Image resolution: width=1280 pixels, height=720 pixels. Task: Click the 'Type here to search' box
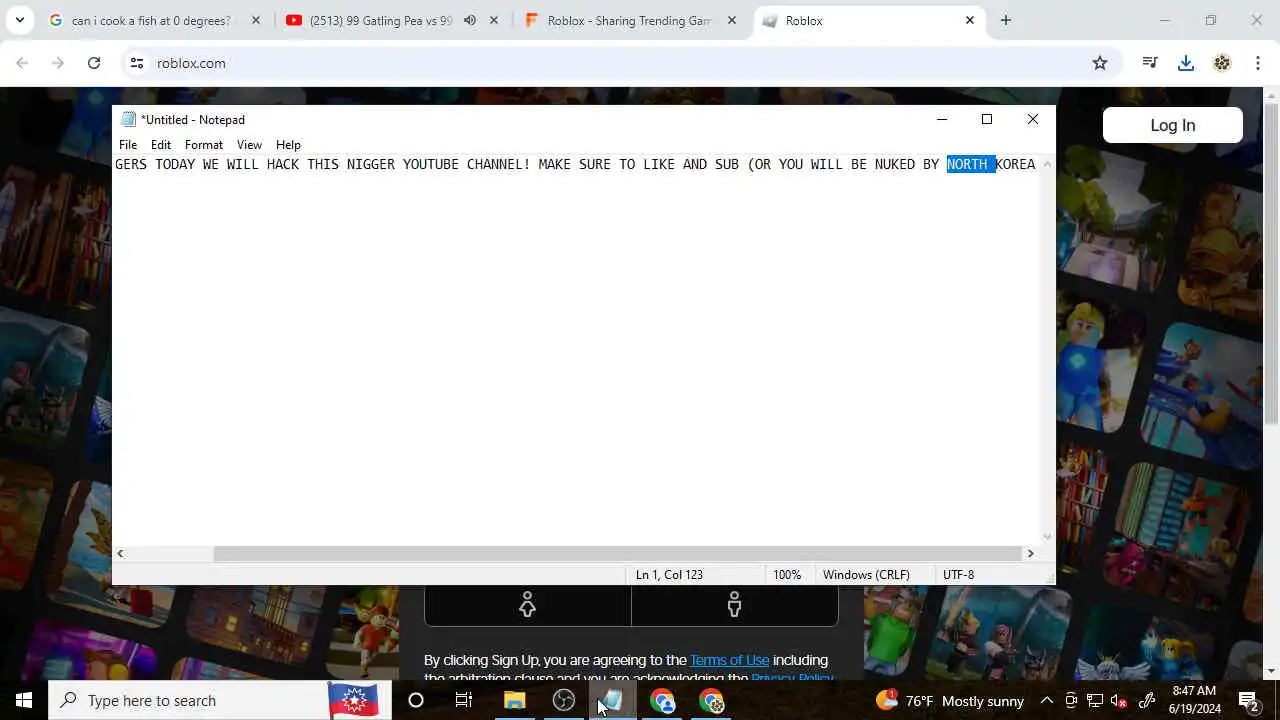tap(218, 700)
